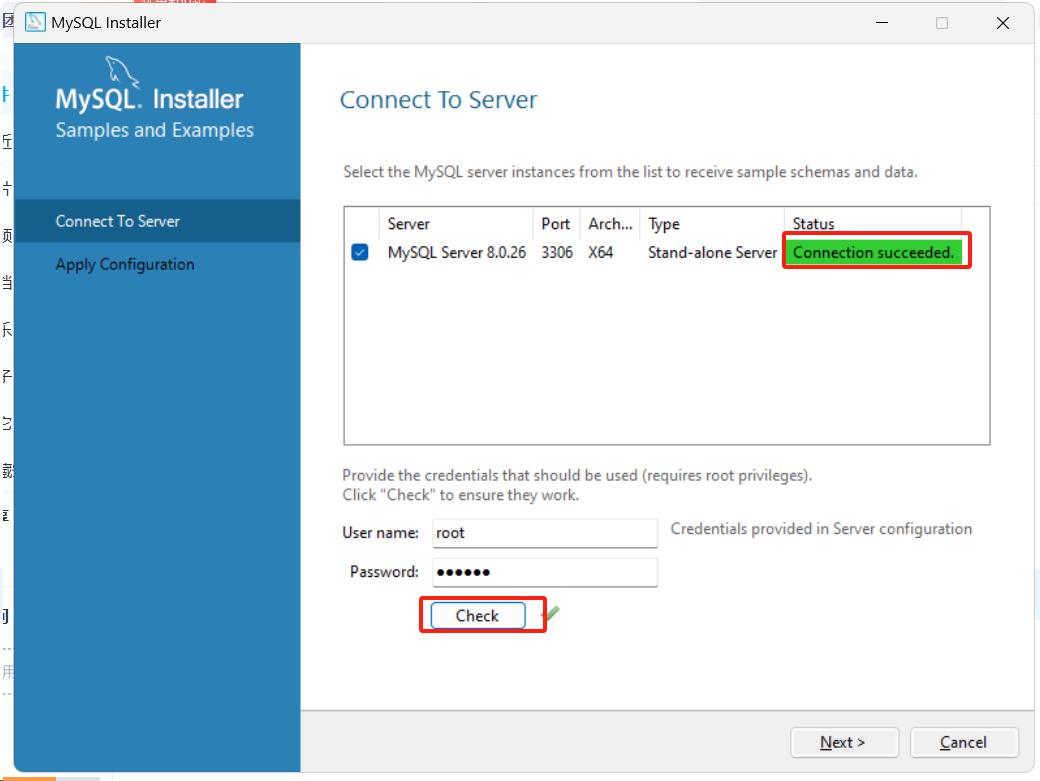
Task: Click the Arch... column header
Action: click(610, 224)
